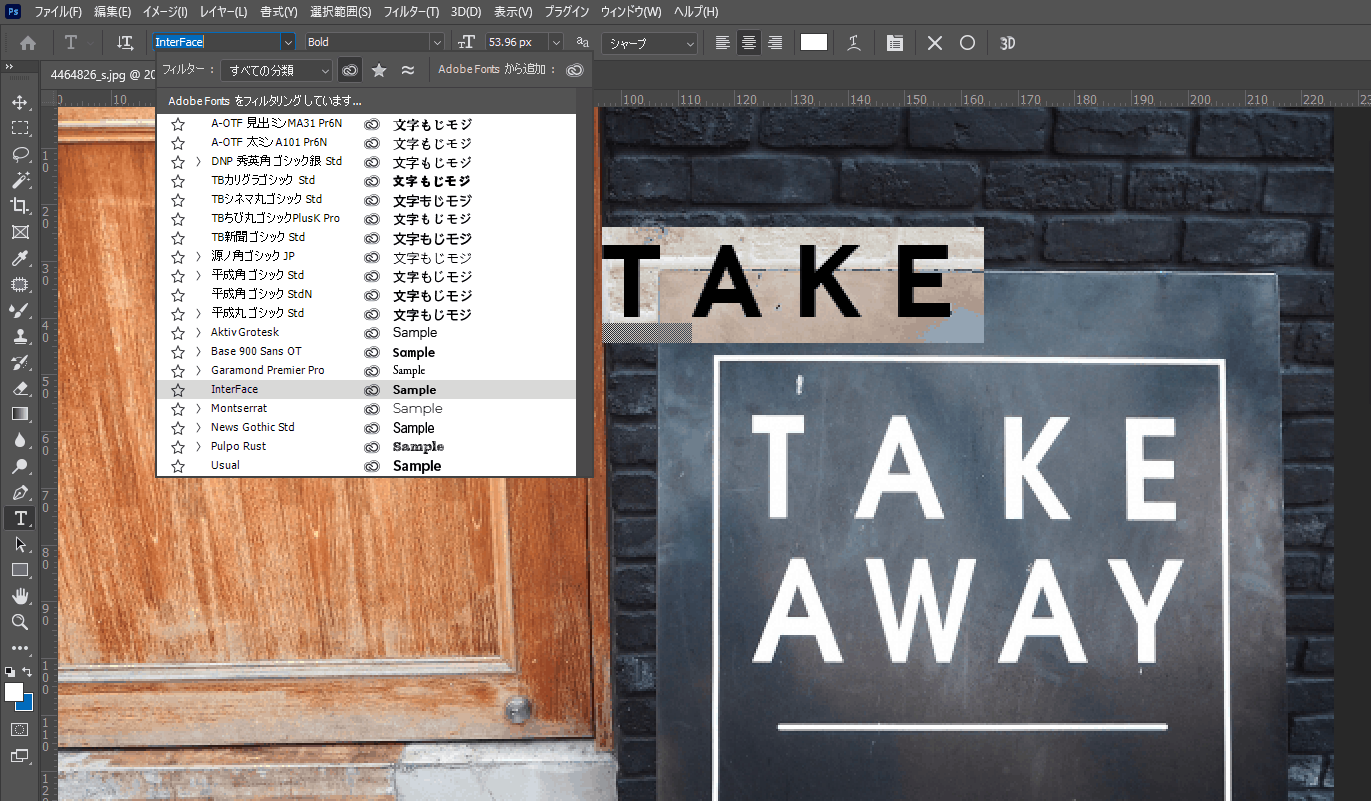1371x801 pixels.
Task: Expand the Montserrat font family
Action: 198,409
